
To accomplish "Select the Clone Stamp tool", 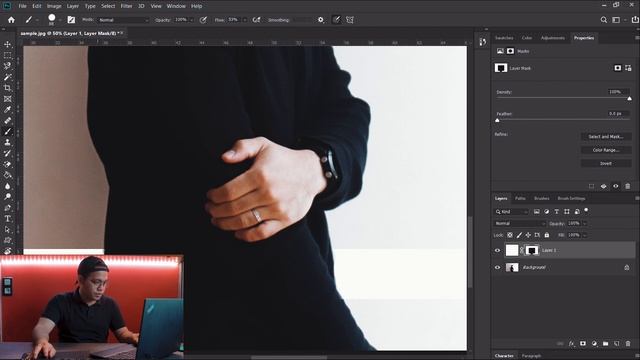I will pyautogui.click(x=7, y=142).
